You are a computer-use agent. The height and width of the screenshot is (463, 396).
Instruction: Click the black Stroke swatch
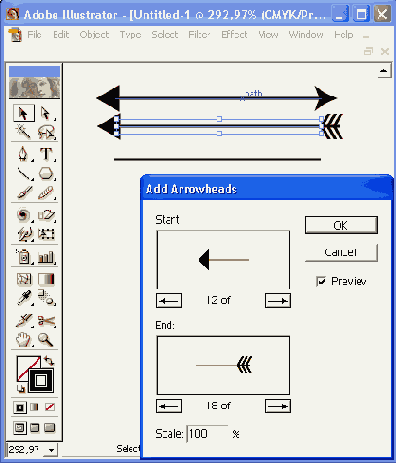pyautogui.click(x=41, y=380)
